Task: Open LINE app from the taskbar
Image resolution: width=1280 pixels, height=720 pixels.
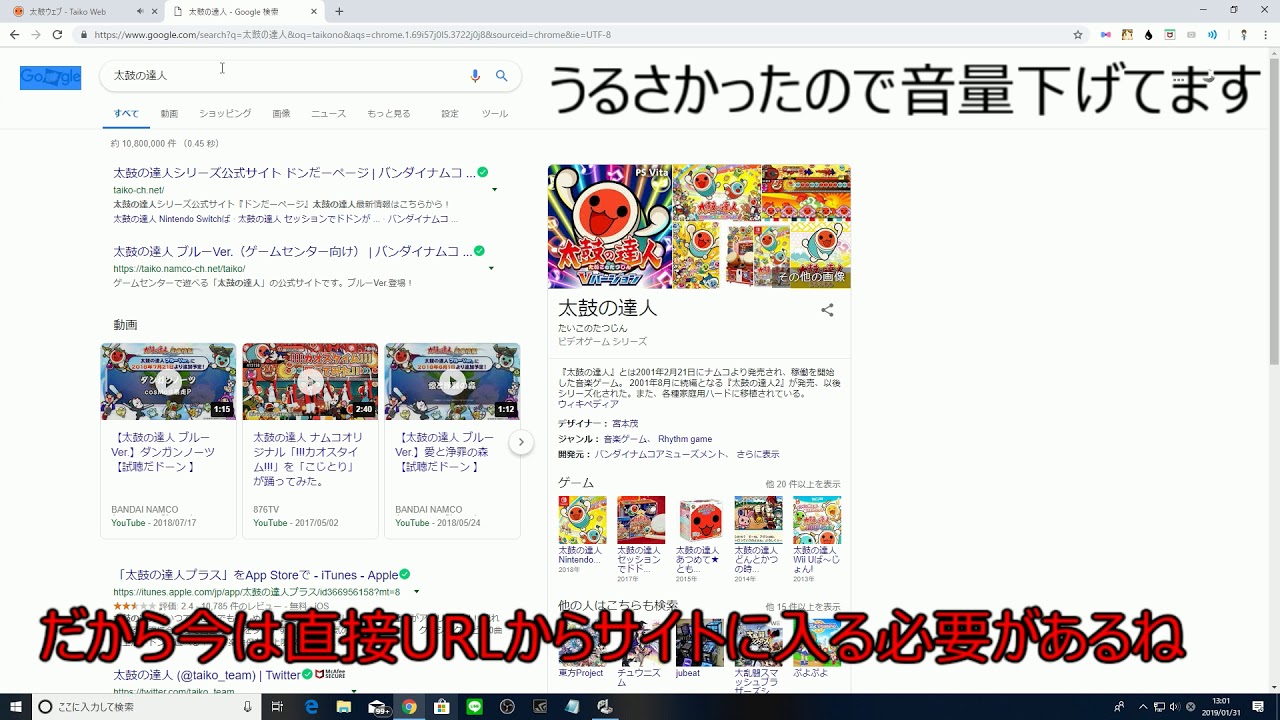Action: (474, 707)
